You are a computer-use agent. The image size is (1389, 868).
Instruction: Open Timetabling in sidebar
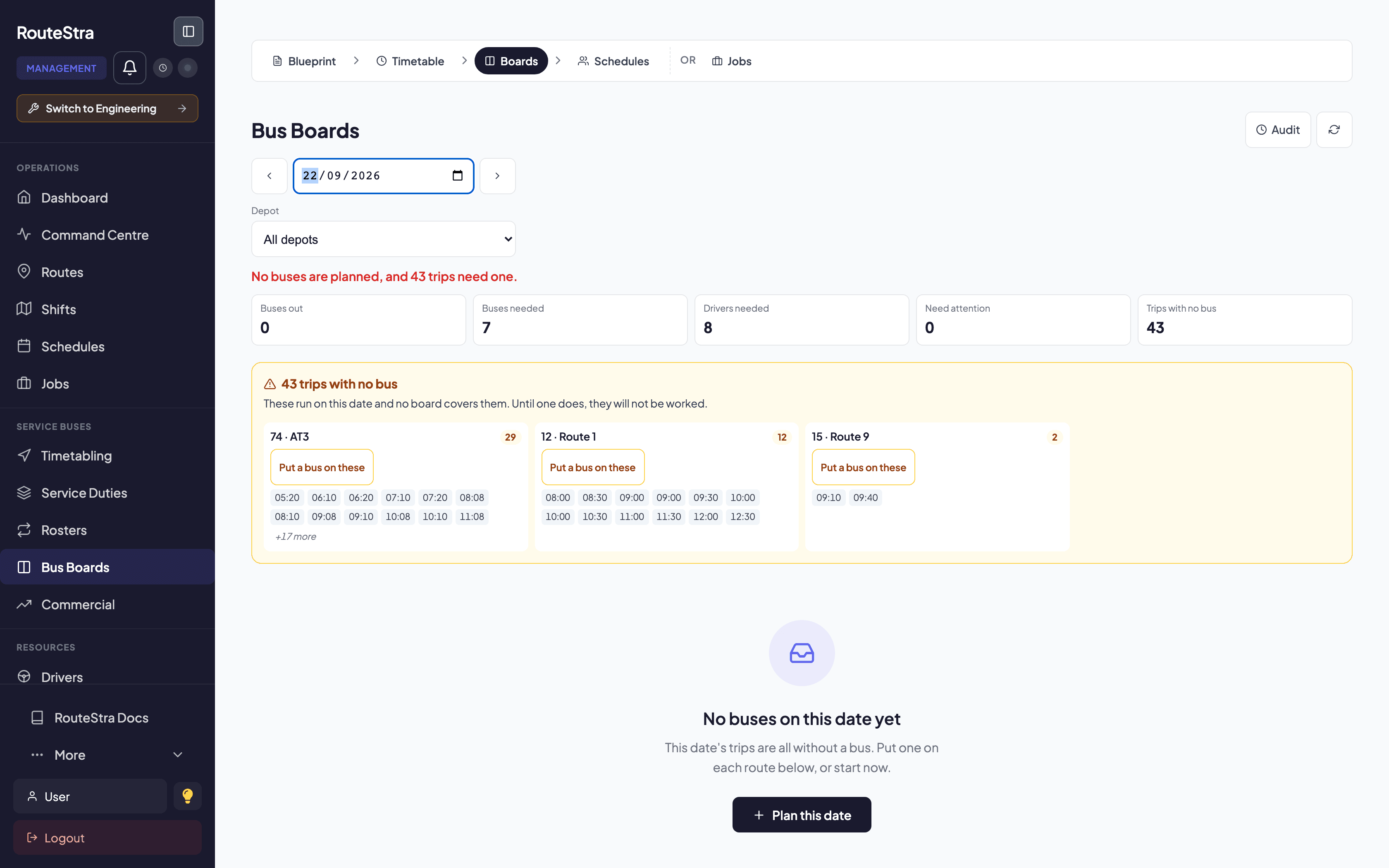pyautogui.click(x=107, y=456)
